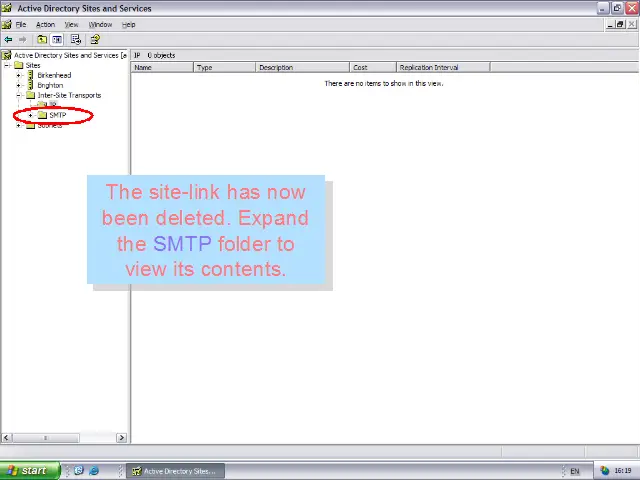Click the Up one level folder icon
Image resolution: width=640 pixels, height=480 pixels.
(x=42, y=40)
